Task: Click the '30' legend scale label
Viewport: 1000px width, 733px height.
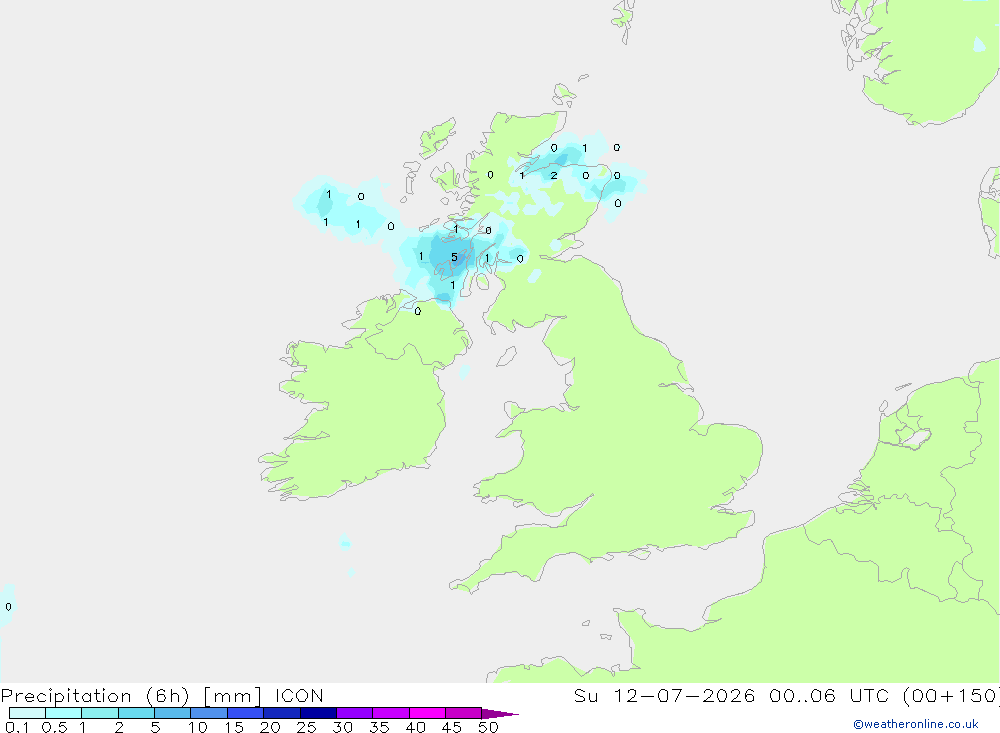Action: pos(342,727)
